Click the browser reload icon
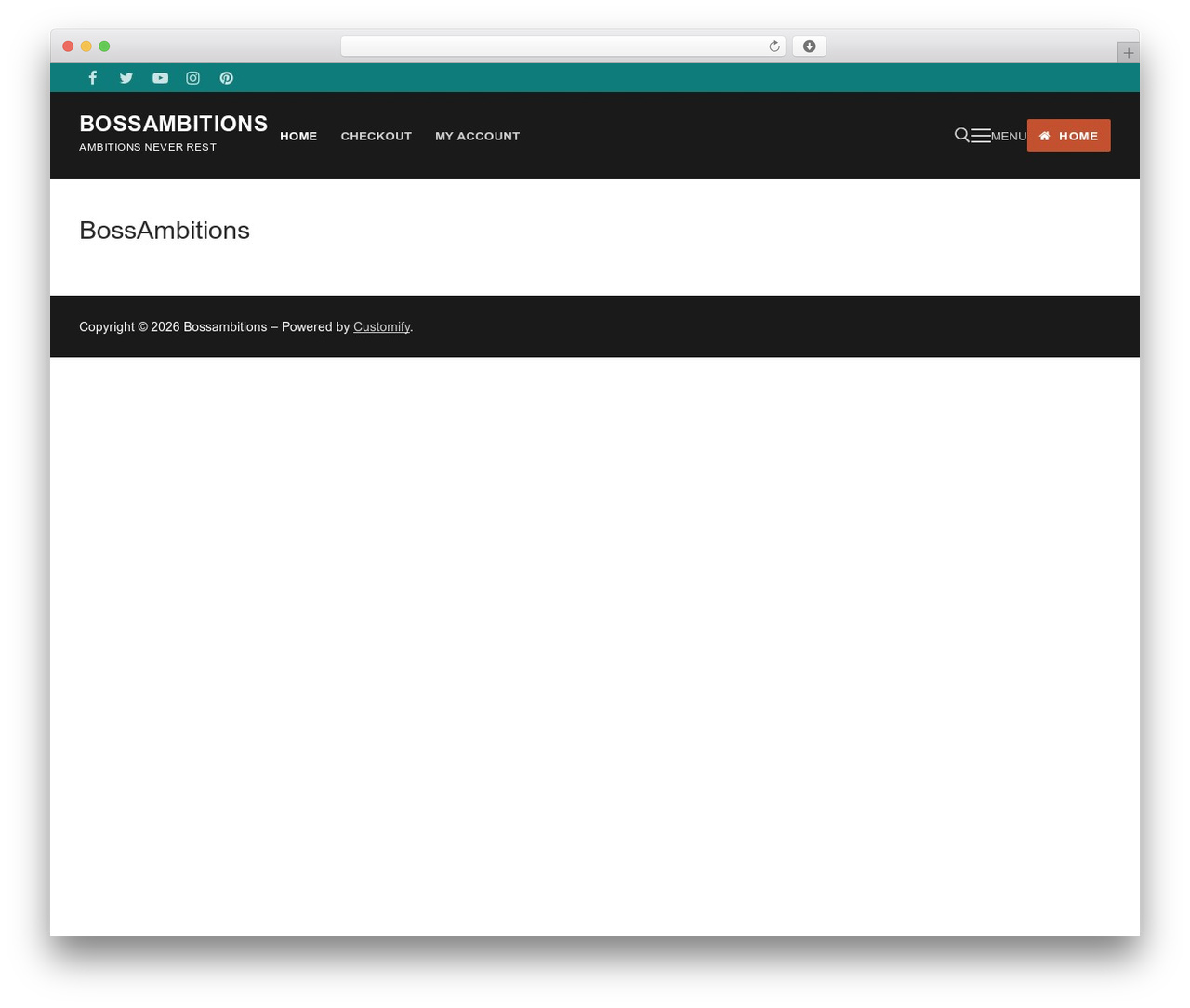Image resolution: width=1190 pixels, height=1008 pixels. point(774,46)
